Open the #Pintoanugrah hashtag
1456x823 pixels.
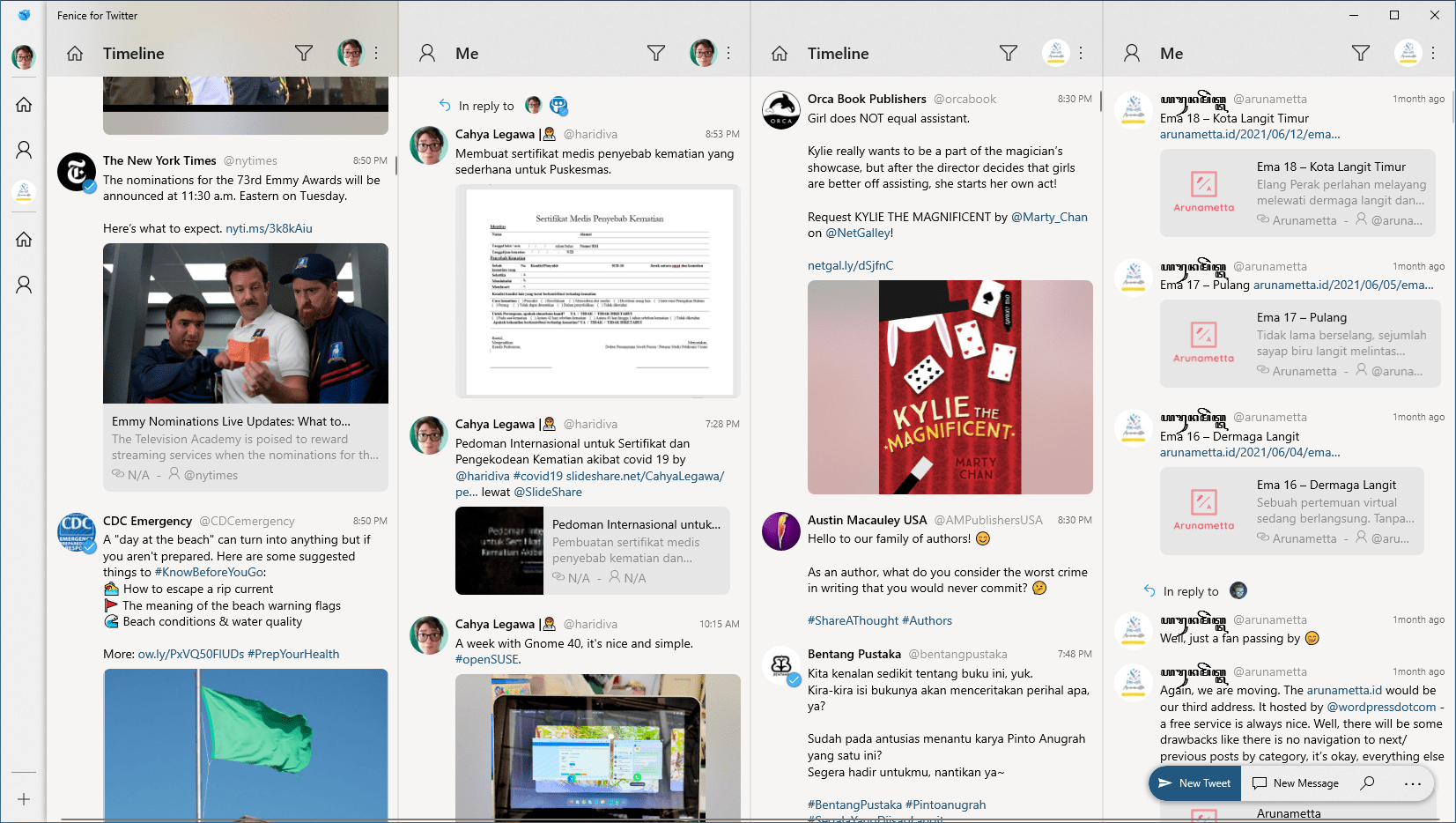tap(946, 804)
